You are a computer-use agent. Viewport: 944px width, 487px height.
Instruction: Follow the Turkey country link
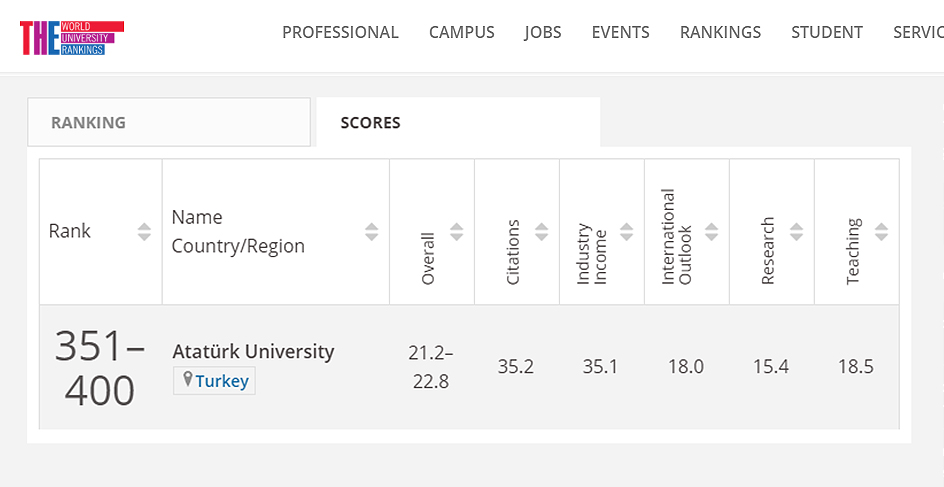(x=222, y=381)
